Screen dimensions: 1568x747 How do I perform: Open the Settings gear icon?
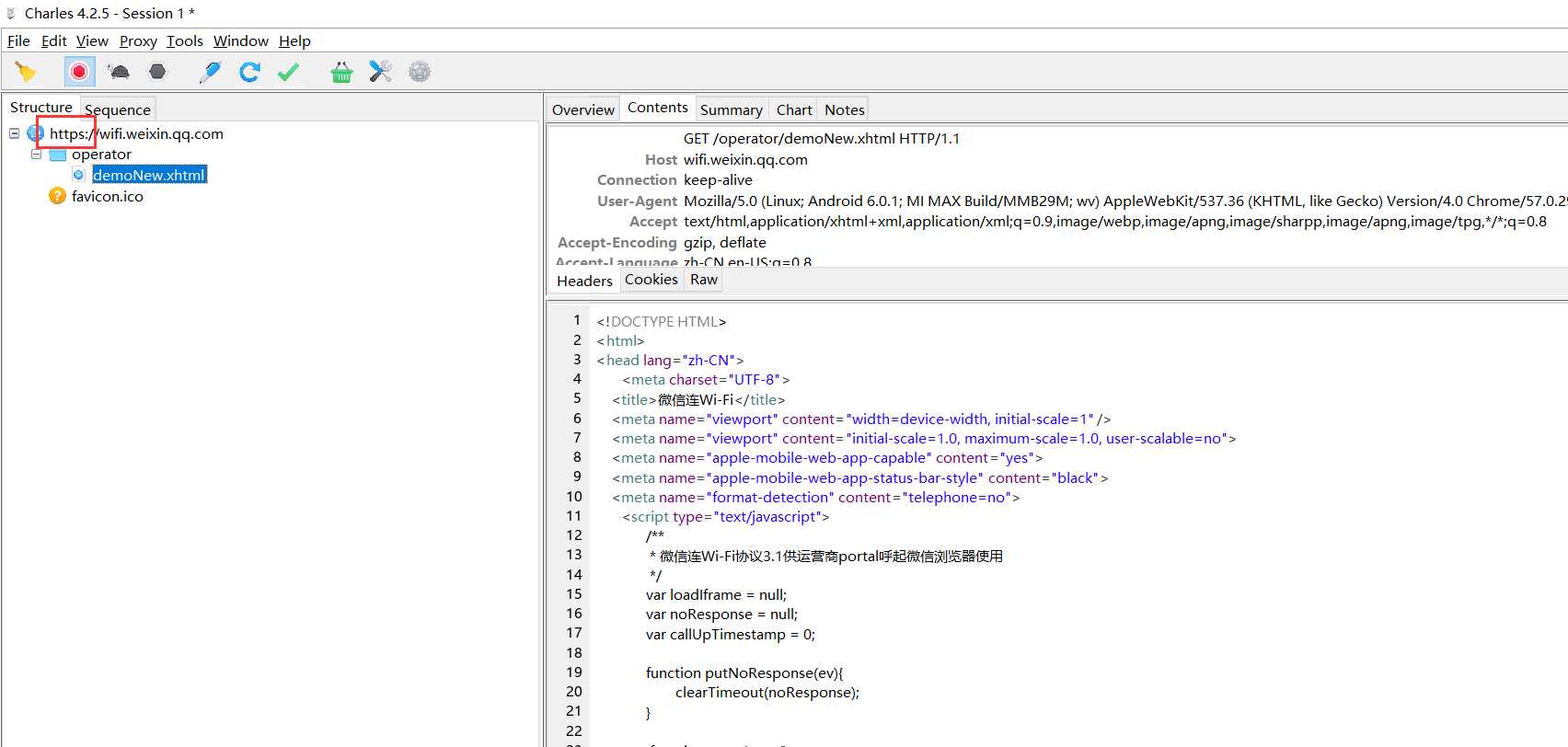point(420,72)
